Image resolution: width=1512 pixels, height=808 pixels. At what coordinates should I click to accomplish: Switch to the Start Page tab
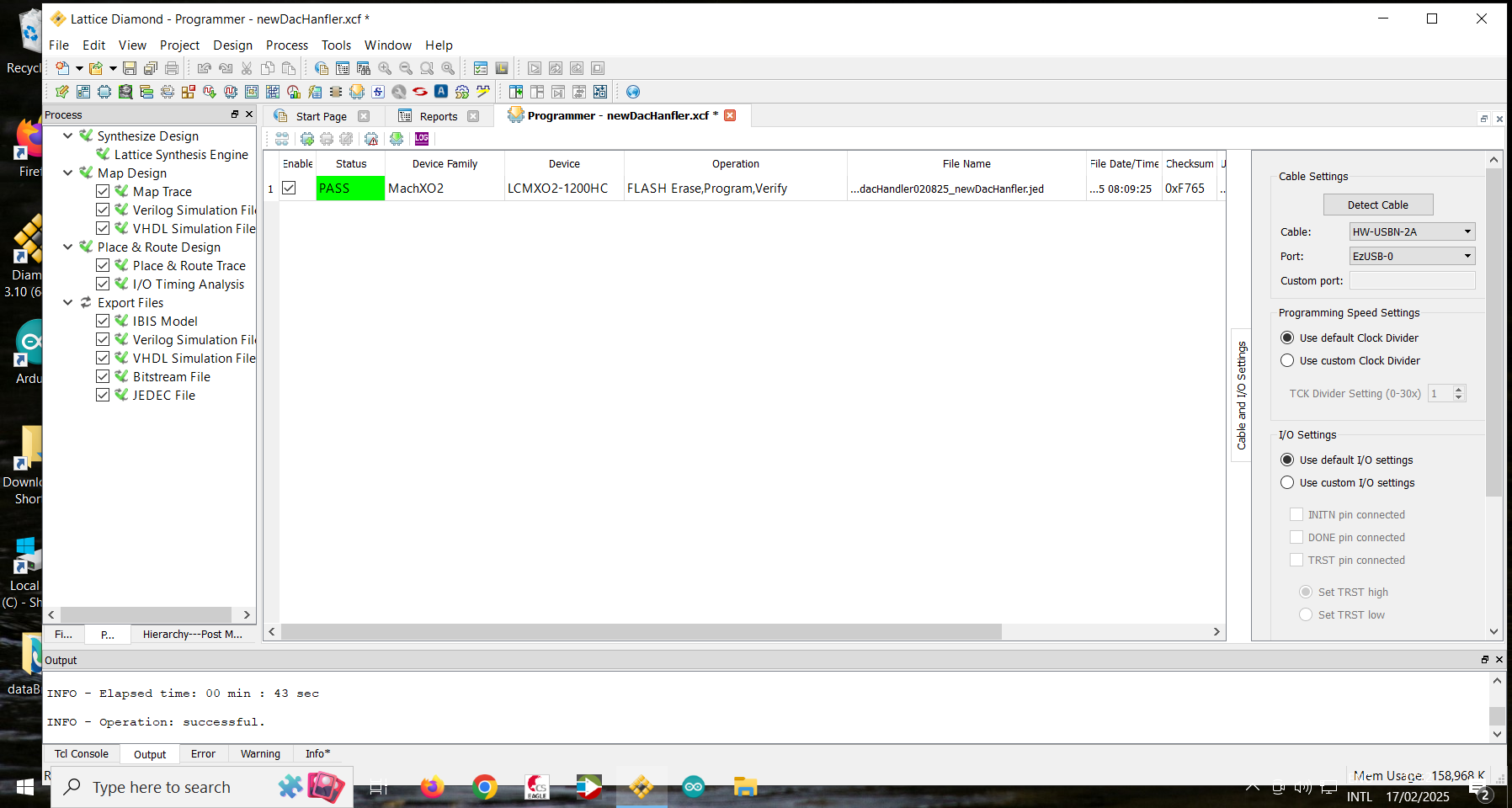click(321, 116)
